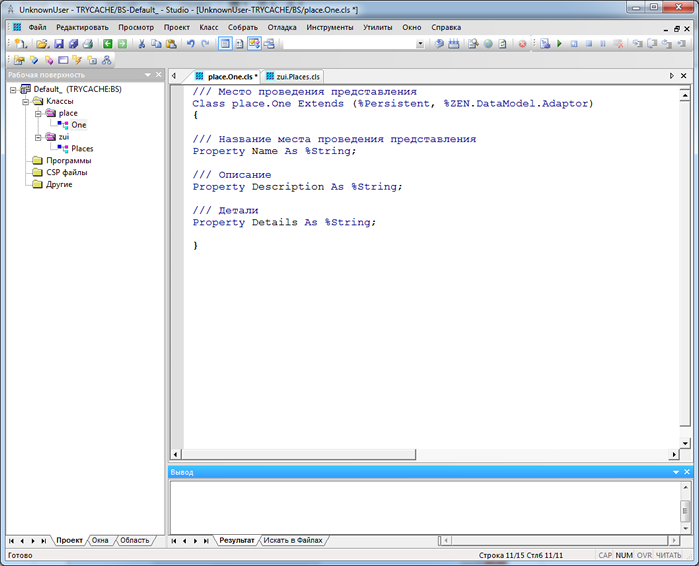The height and width of the screenshot is (566, 699).
Task: Click the Find in files icon
Action: (473, 44)
